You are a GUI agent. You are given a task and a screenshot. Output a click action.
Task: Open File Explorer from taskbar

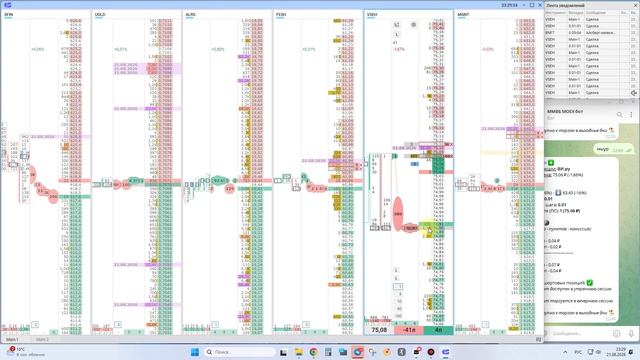[298, 352]
